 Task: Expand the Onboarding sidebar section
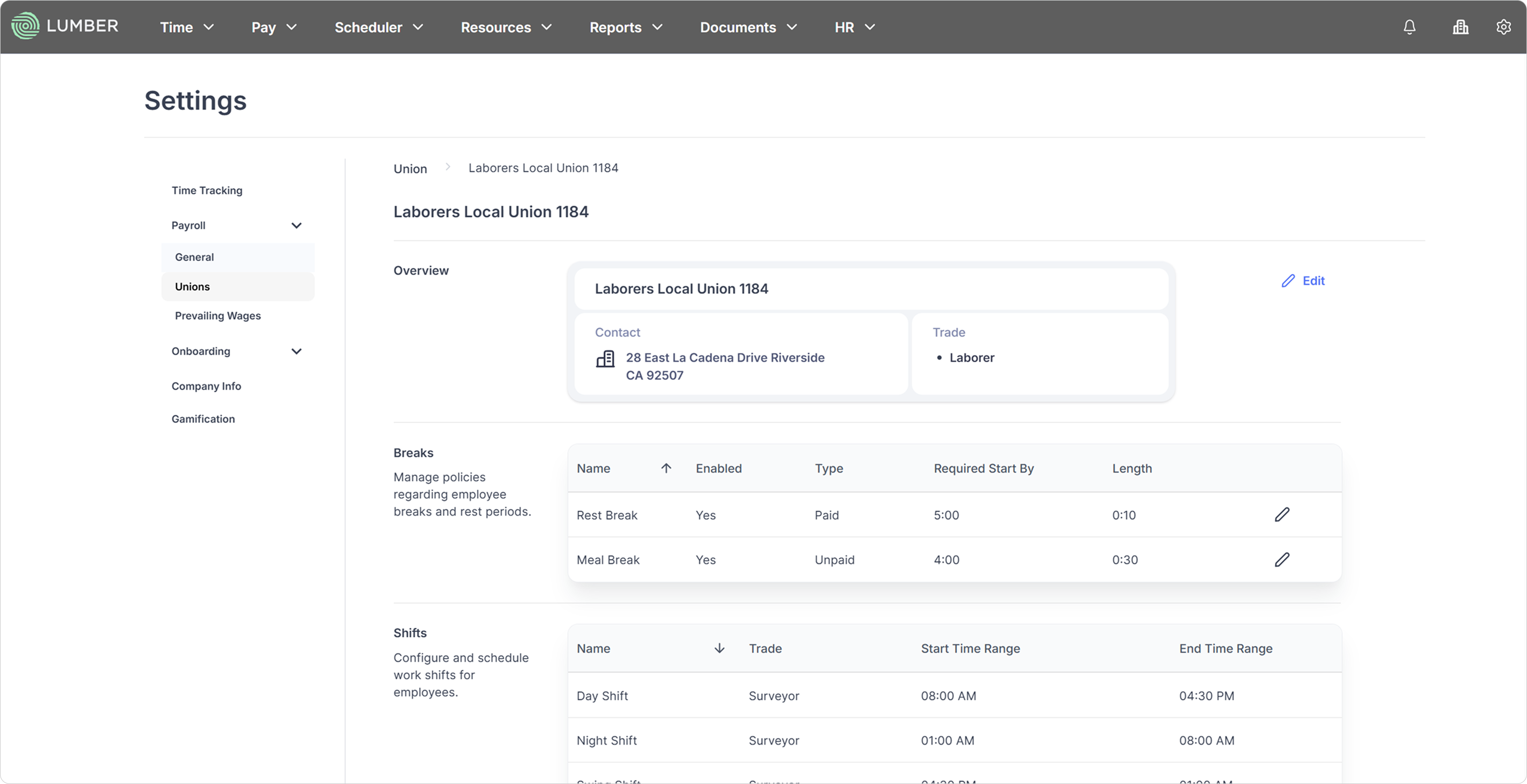pos(296,352)
